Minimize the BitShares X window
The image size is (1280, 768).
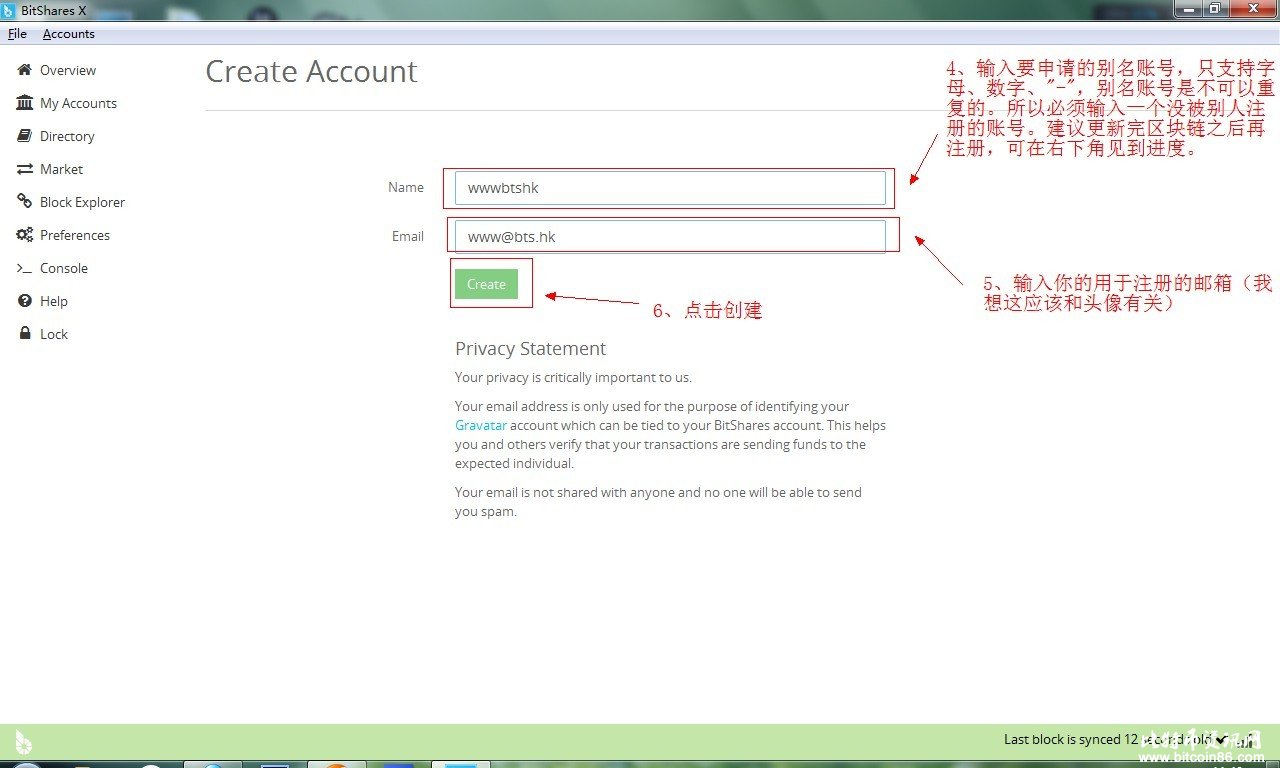(x=1188, y=9)
